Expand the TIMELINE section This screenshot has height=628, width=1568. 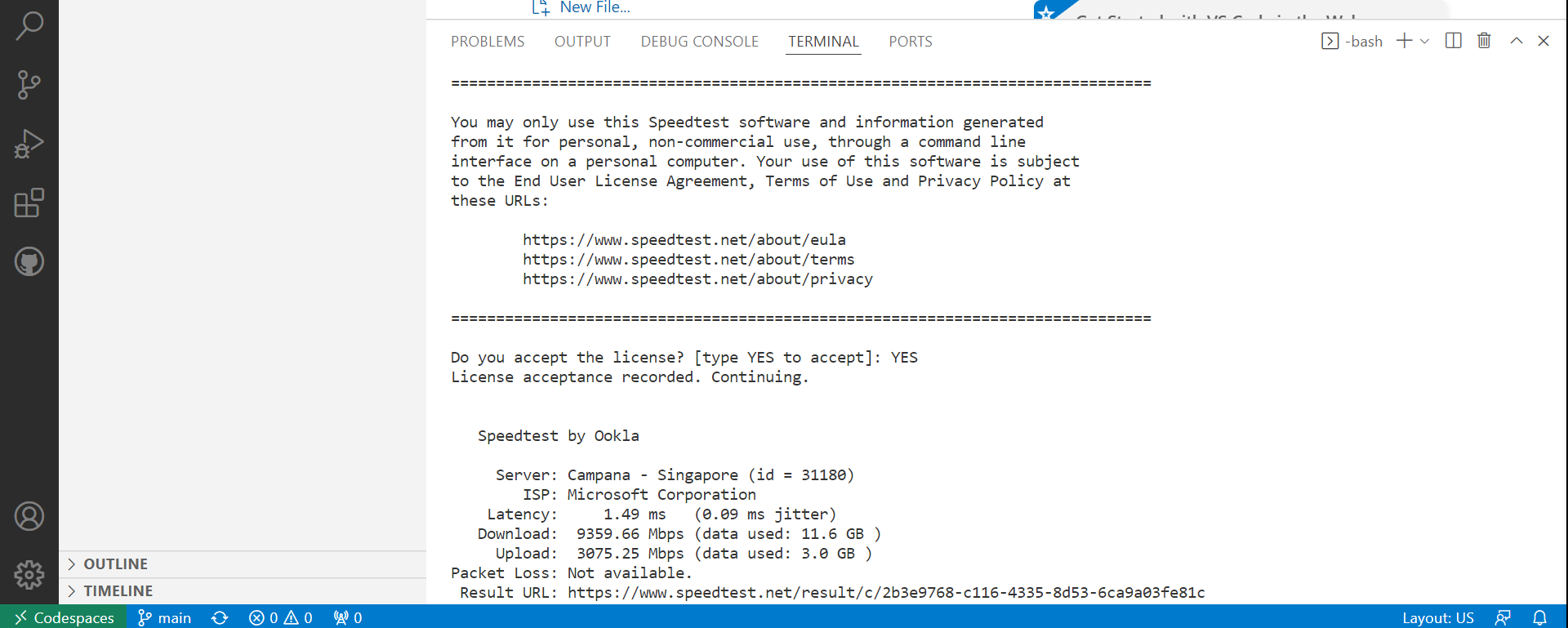[x=243, y=591]
